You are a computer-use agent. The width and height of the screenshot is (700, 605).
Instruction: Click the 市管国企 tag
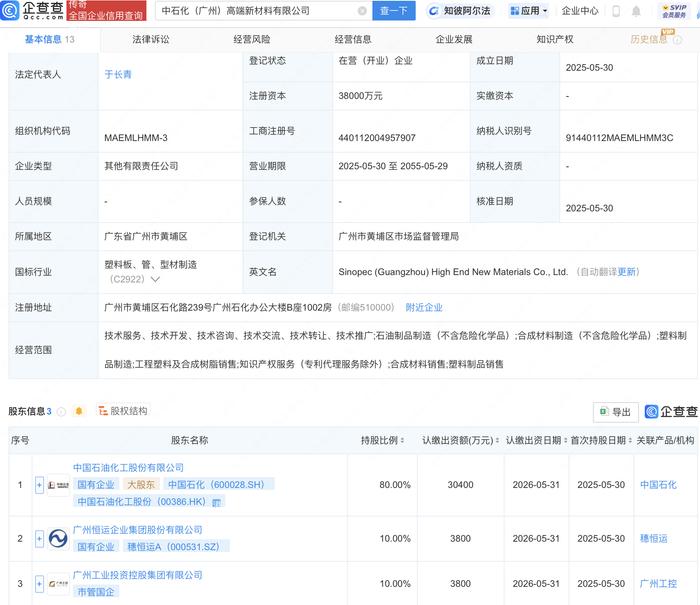pos(96,592)
